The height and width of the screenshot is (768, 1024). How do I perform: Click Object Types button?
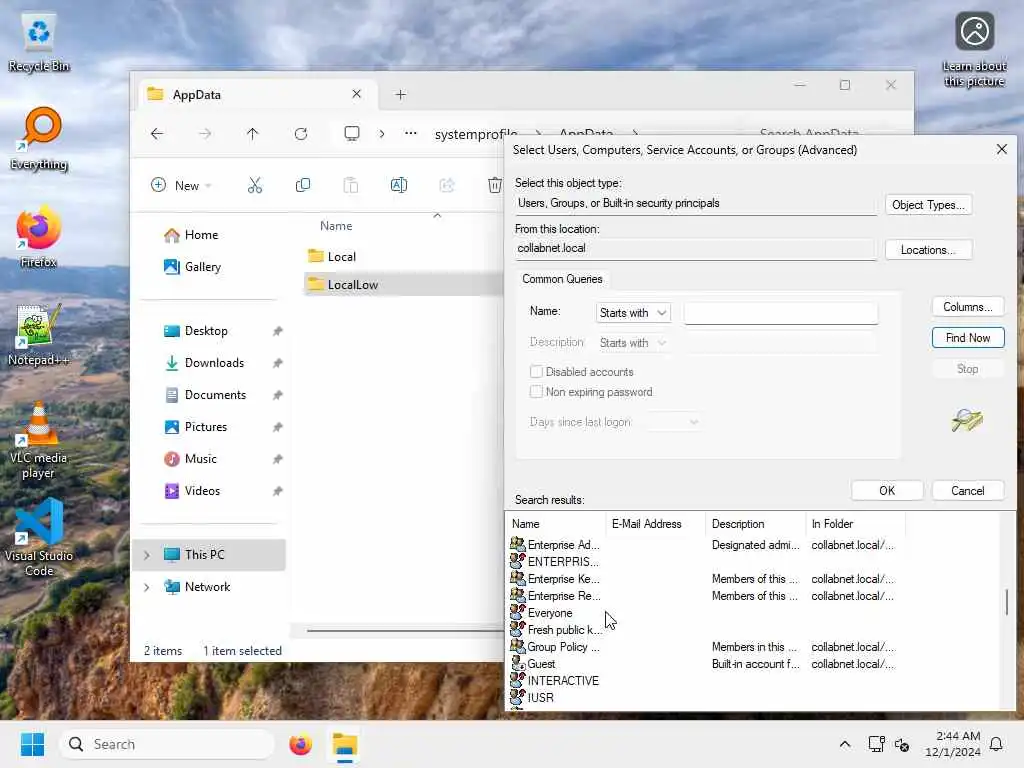928,204
